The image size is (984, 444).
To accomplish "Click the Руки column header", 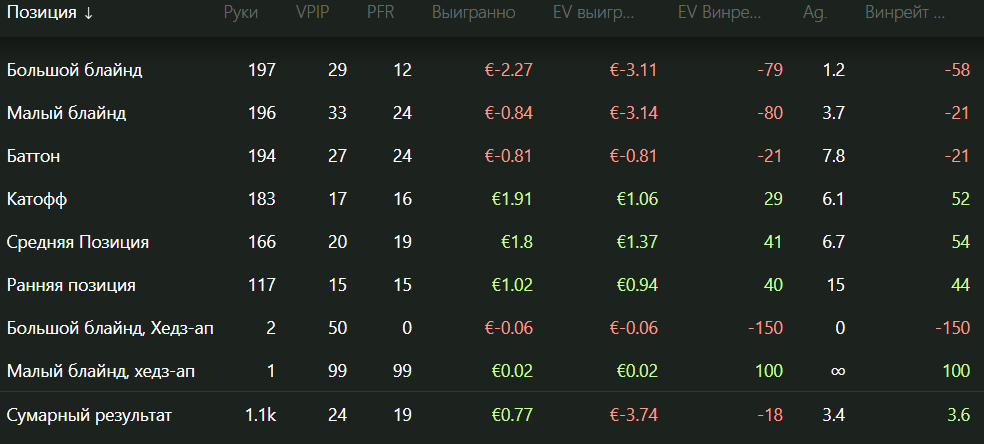I will 241,13.
